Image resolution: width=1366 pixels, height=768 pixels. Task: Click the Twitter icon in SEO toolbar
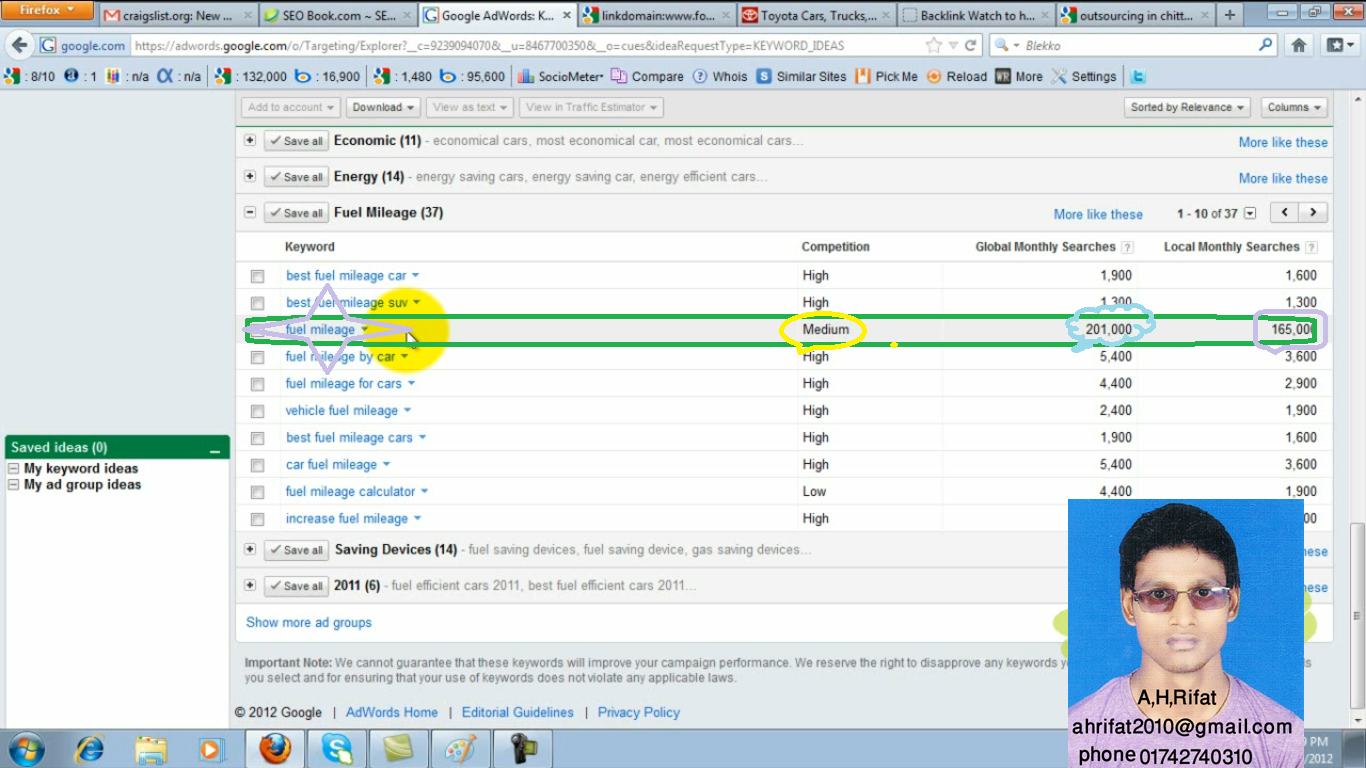[x=1137, y=77]
